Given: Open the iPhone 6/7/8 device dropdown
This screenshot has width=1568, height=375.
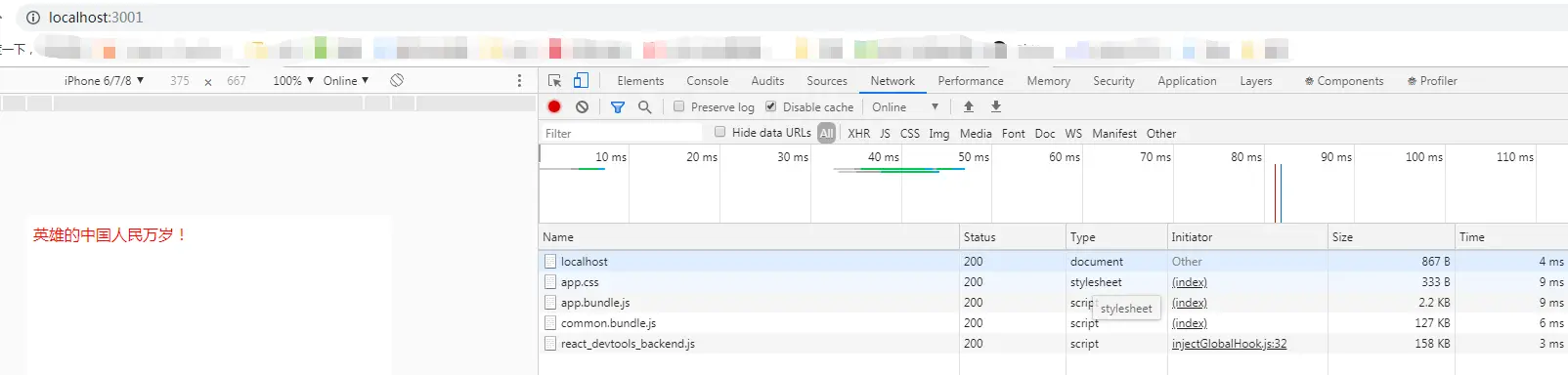Looking at the screenshot, I should tap(104, 80).
